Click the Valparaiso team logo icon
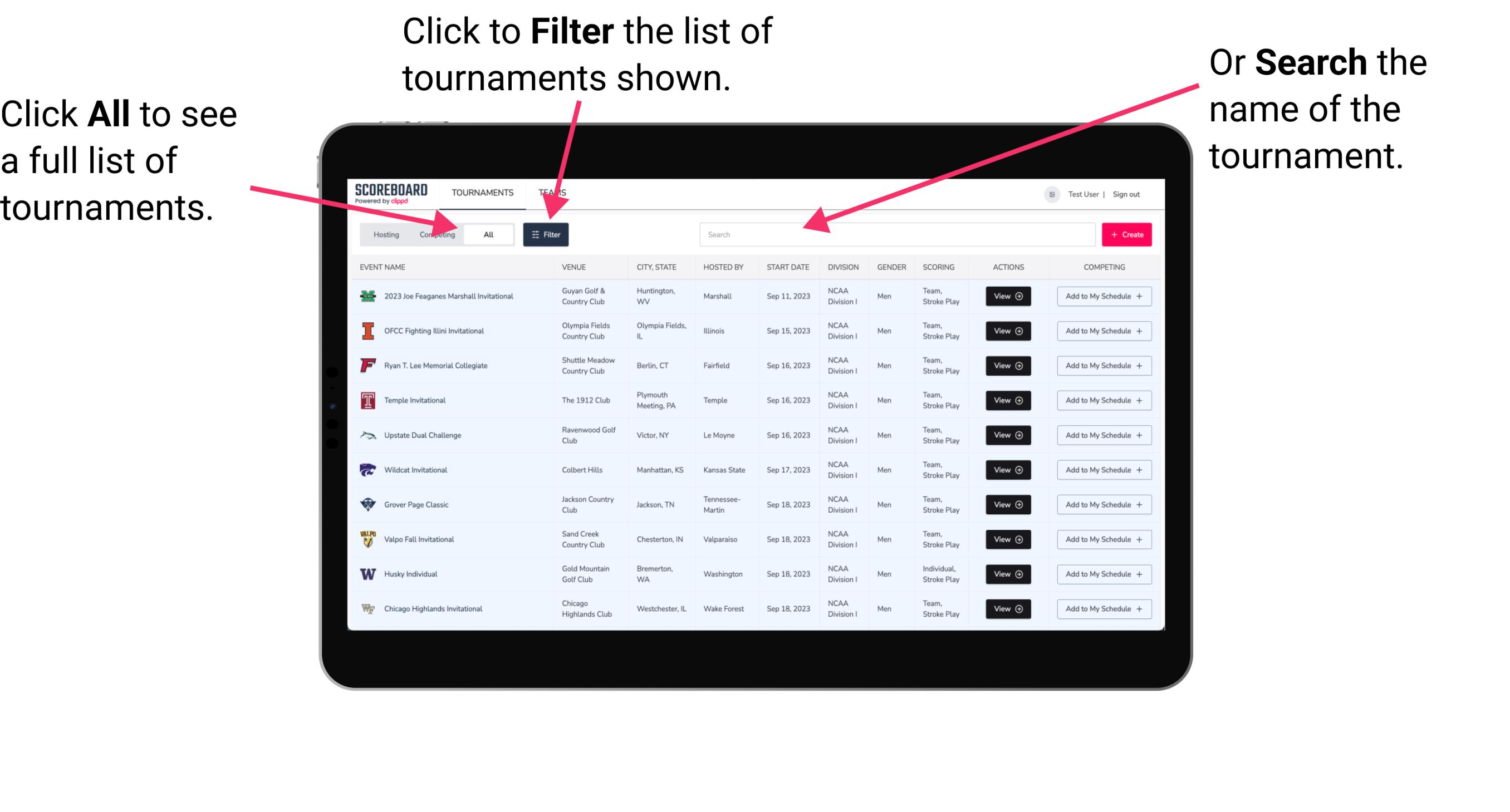This screenshot has width=1510, height=812. (369, 539)
